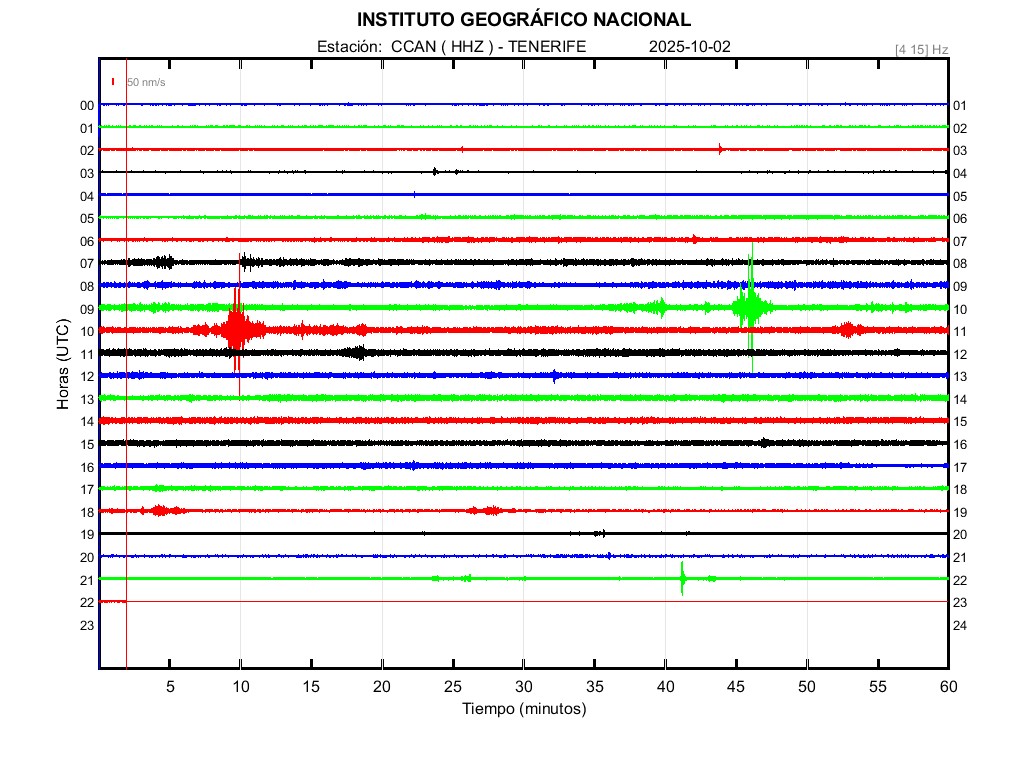The height and width of the screenshot is (768, 1024).
Task: Click the red burst on trace 10 near minute 53
Action: pos(849,329)
